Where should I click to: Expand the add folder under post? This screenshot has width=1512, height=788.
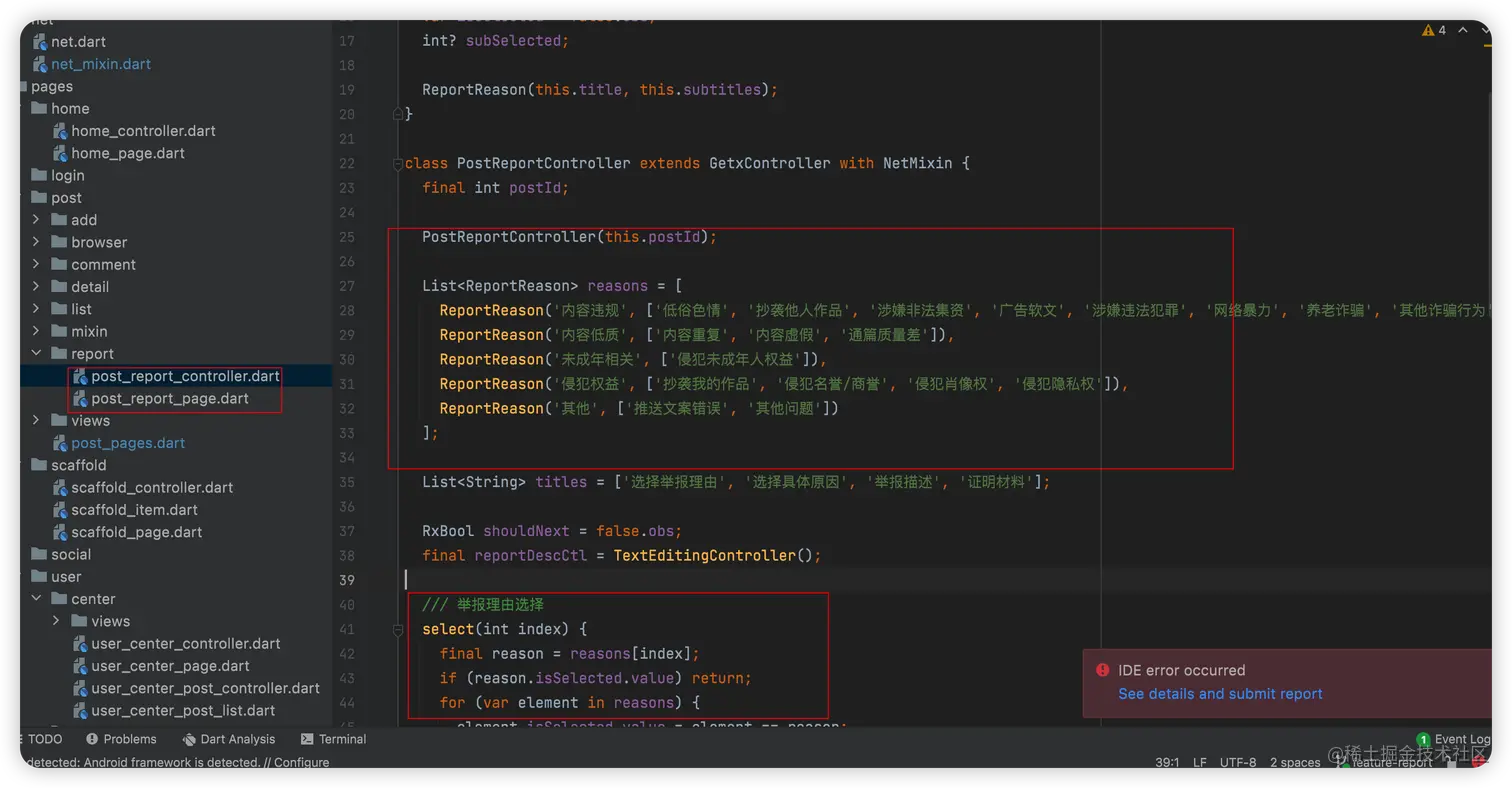36,220
